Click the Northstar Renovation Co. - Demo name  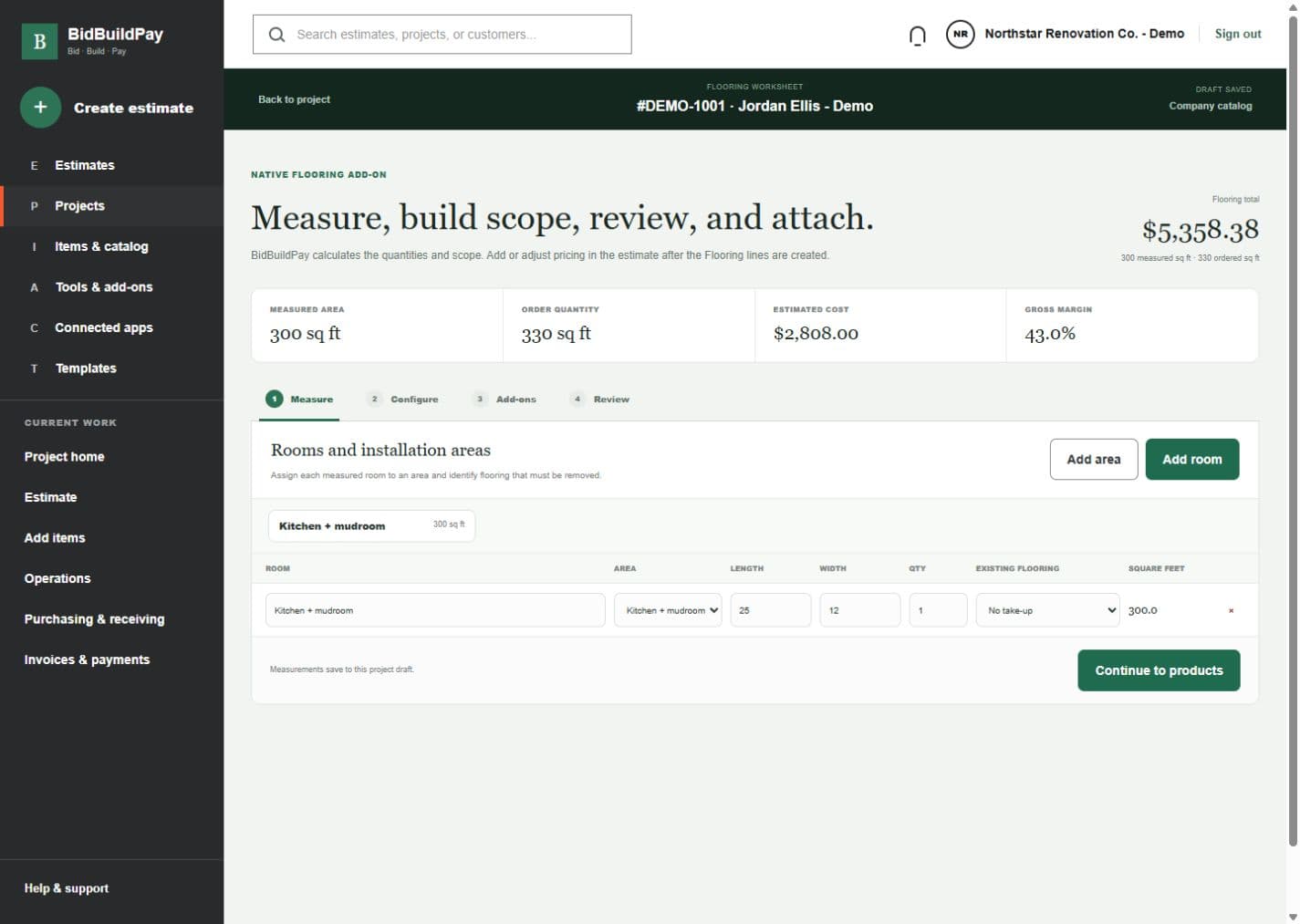click(x=1085, y=34)
